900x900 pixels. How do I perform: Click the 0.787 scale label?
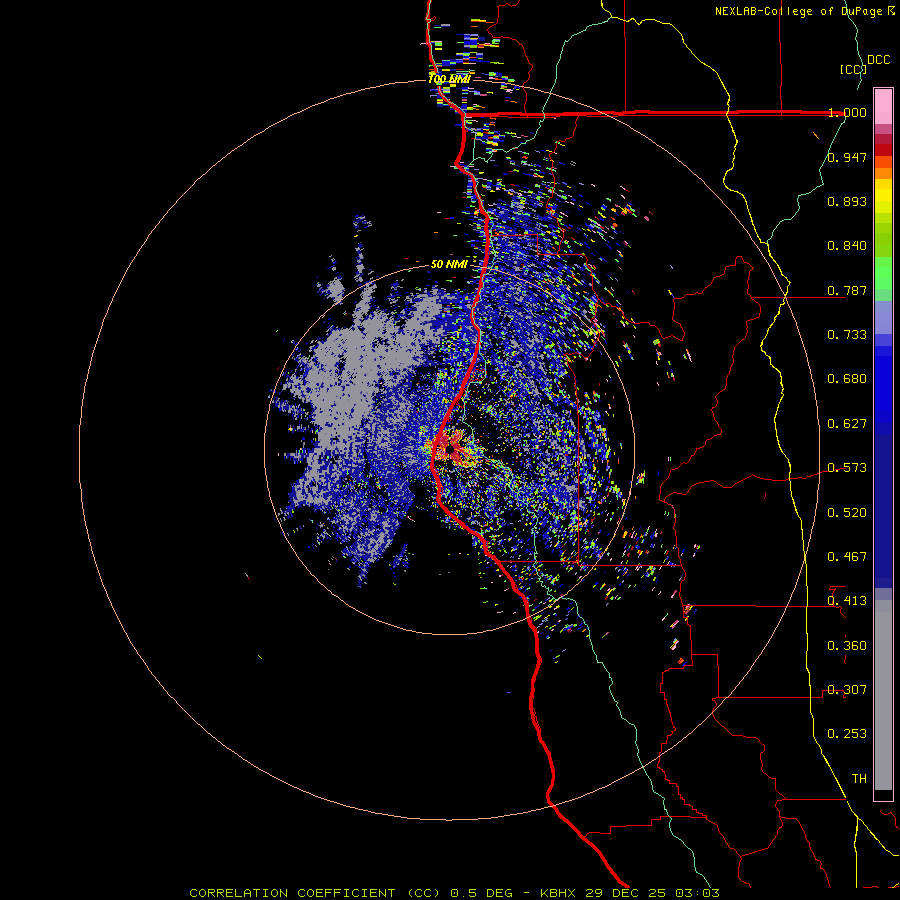(x=847, y=290)
